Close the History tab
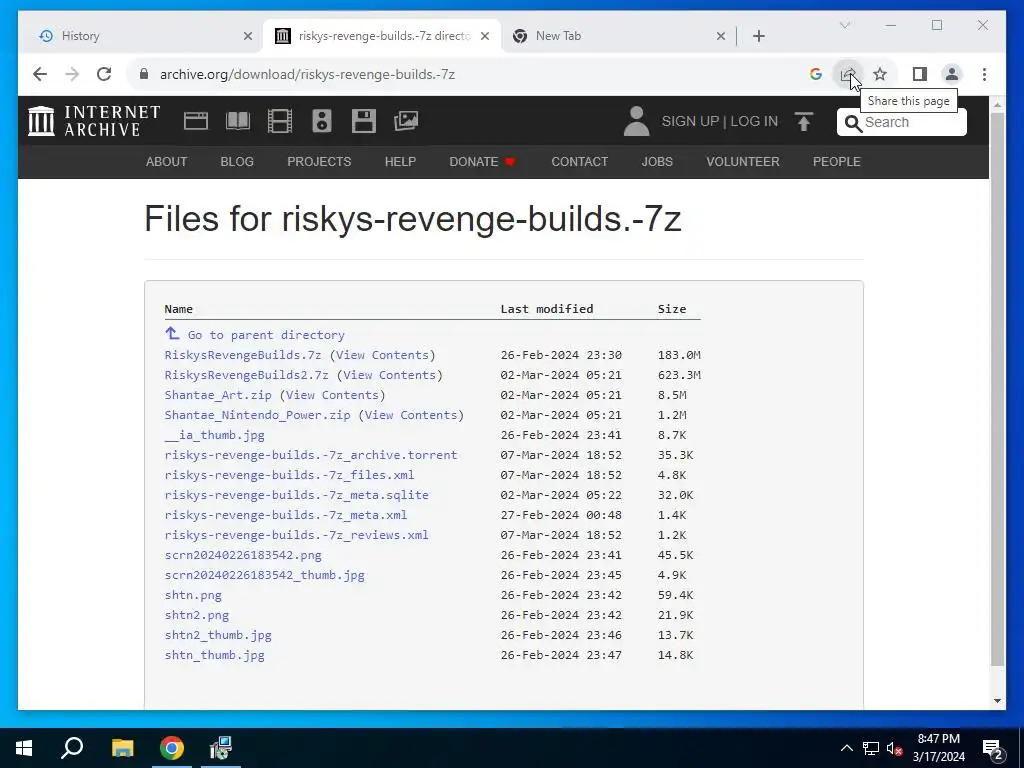This screenshot has height=768, width=1024. [x=248, y=36]
